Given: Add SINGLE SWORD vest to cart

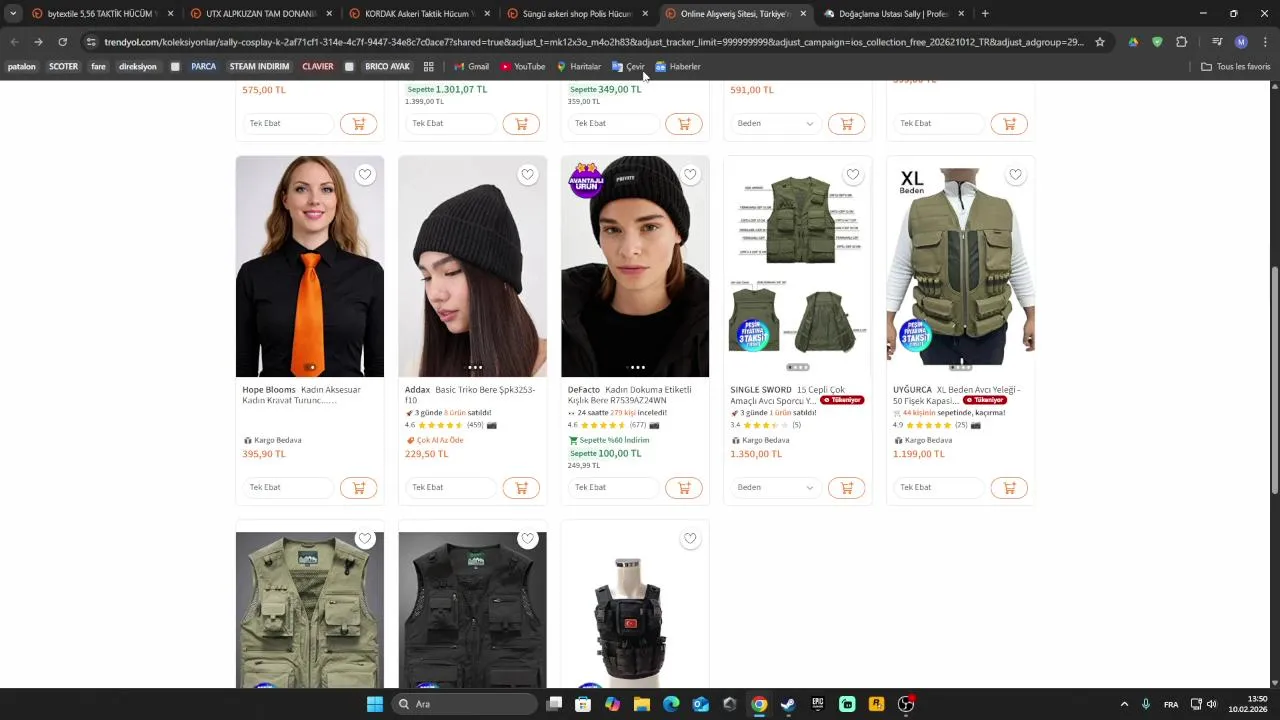Looking at the screenshot, I should coord(846,488).
